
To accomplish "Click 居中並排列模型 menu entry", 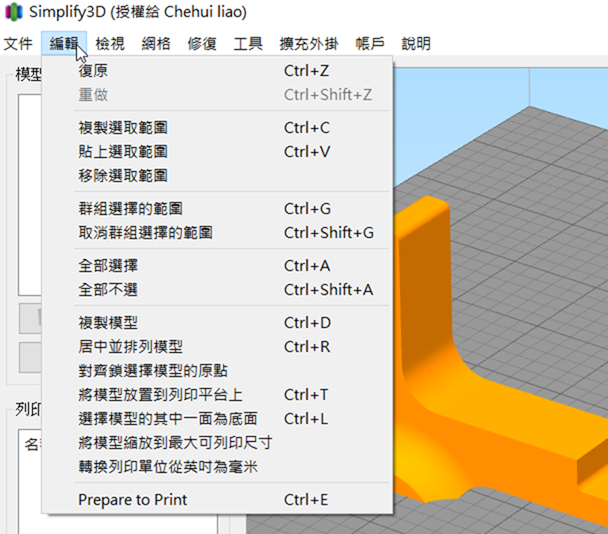I will tap(130, 347).
